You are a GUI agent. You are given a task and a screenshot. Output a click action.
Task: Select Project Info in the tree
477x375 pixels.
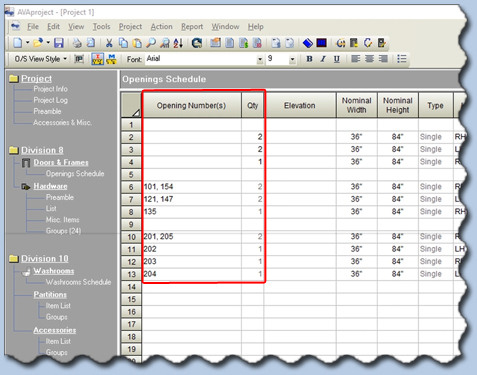click(x=51, y=89)
